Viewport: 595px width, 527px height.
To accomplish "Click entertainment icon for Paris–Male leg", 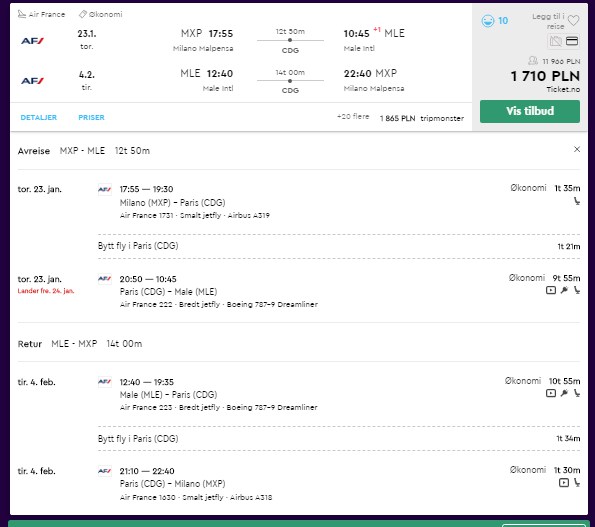I will point(551,290).
